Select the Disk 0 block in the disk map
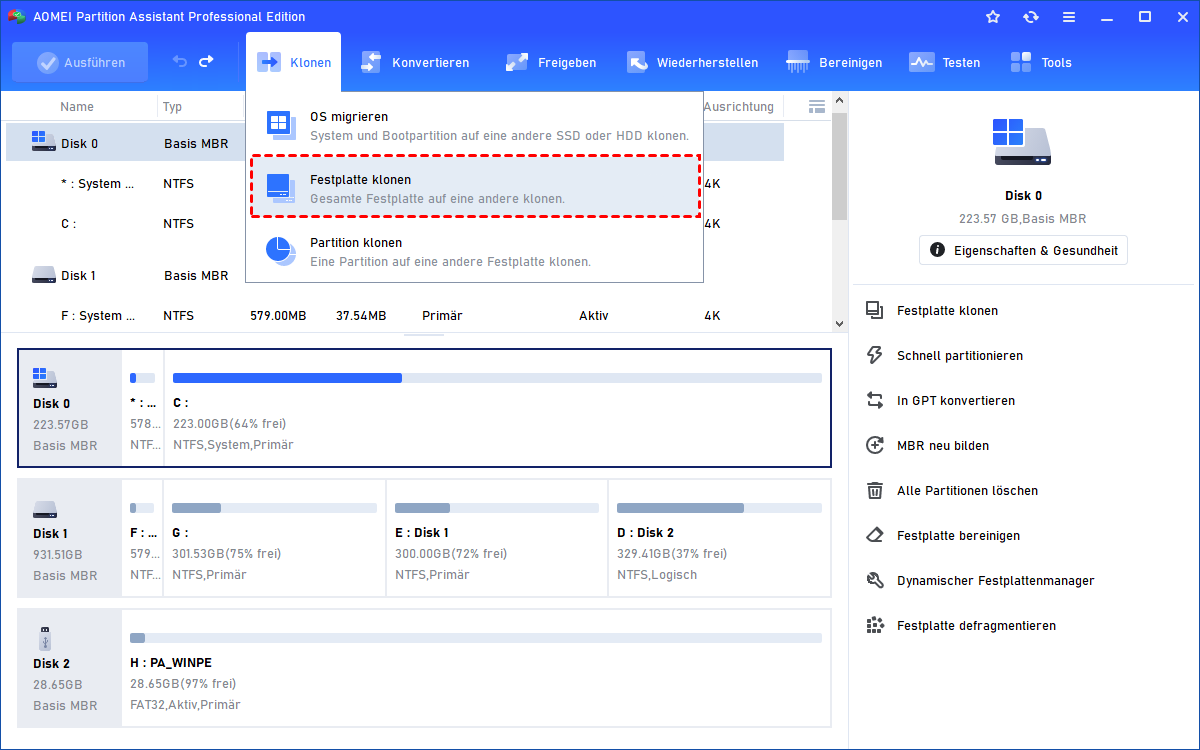Image resolution: width=1200 pixels, height=750 pixels. click(71, 408)
